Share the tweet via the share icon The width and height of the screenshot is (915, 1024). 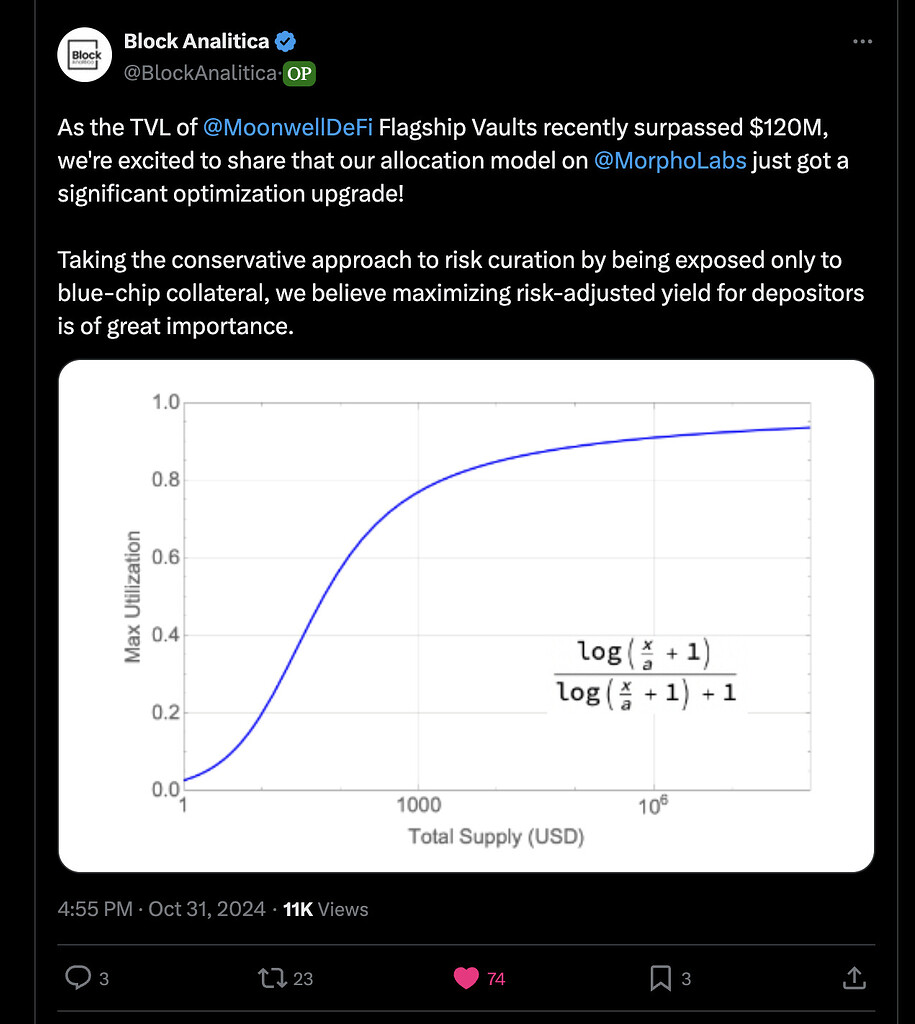[853, 978]
